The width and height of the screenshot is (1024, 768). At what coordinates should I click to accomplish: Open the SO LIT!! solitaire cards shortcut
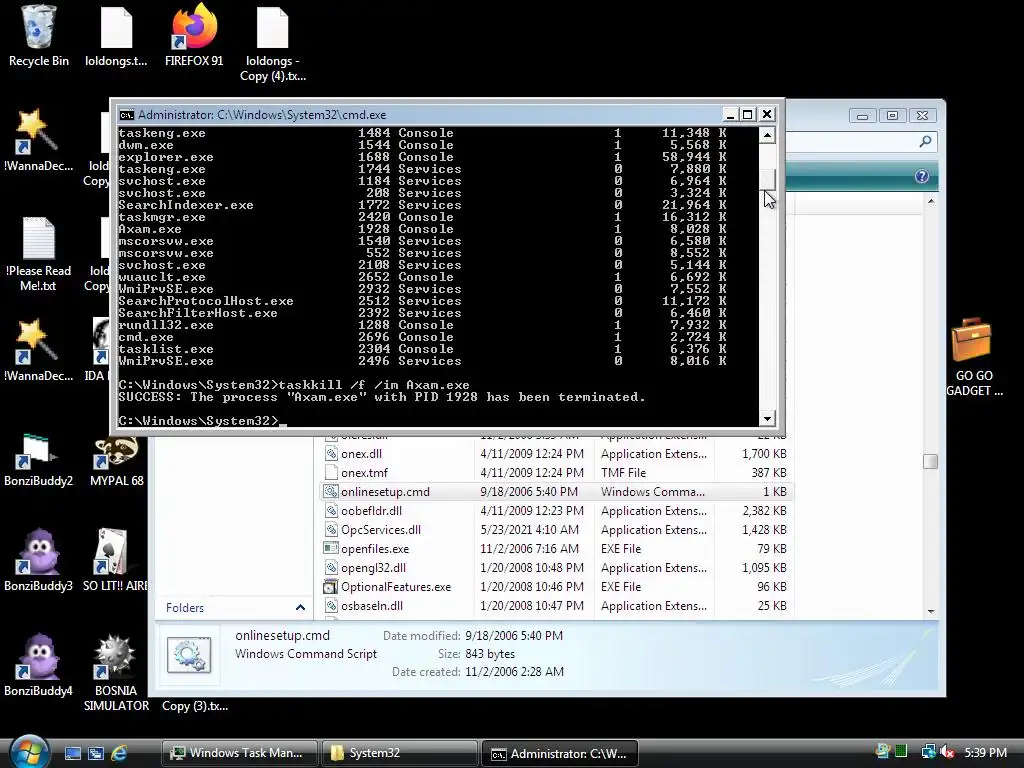coord(116,560)
